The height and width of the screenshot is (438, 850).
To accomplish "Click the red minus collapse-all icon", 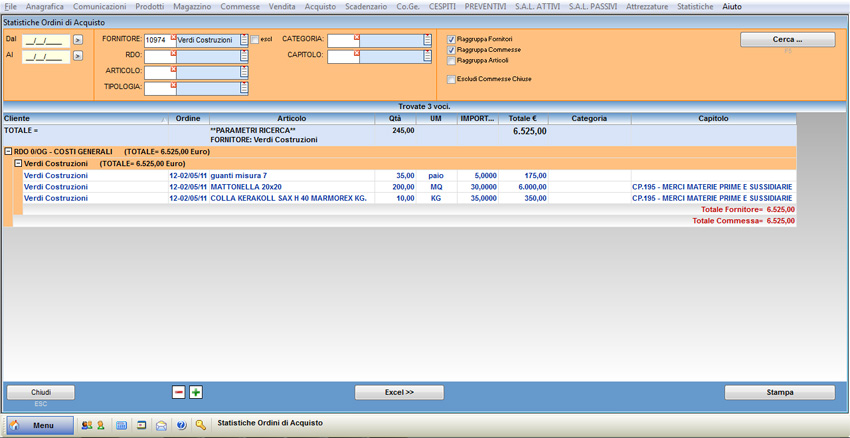I will point(179,392).
